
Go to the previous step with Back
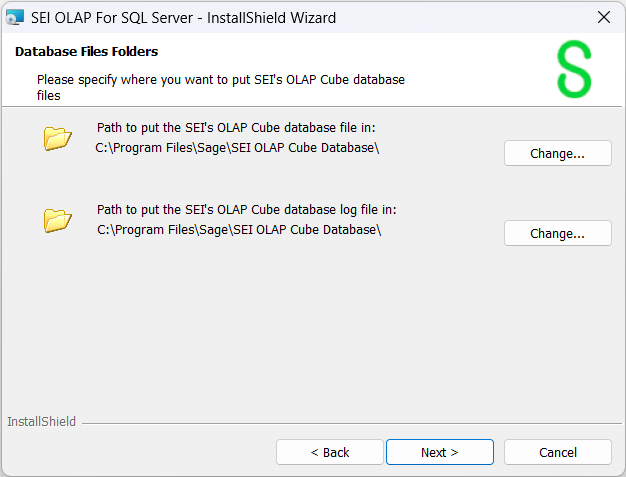(x=329, y=452)
